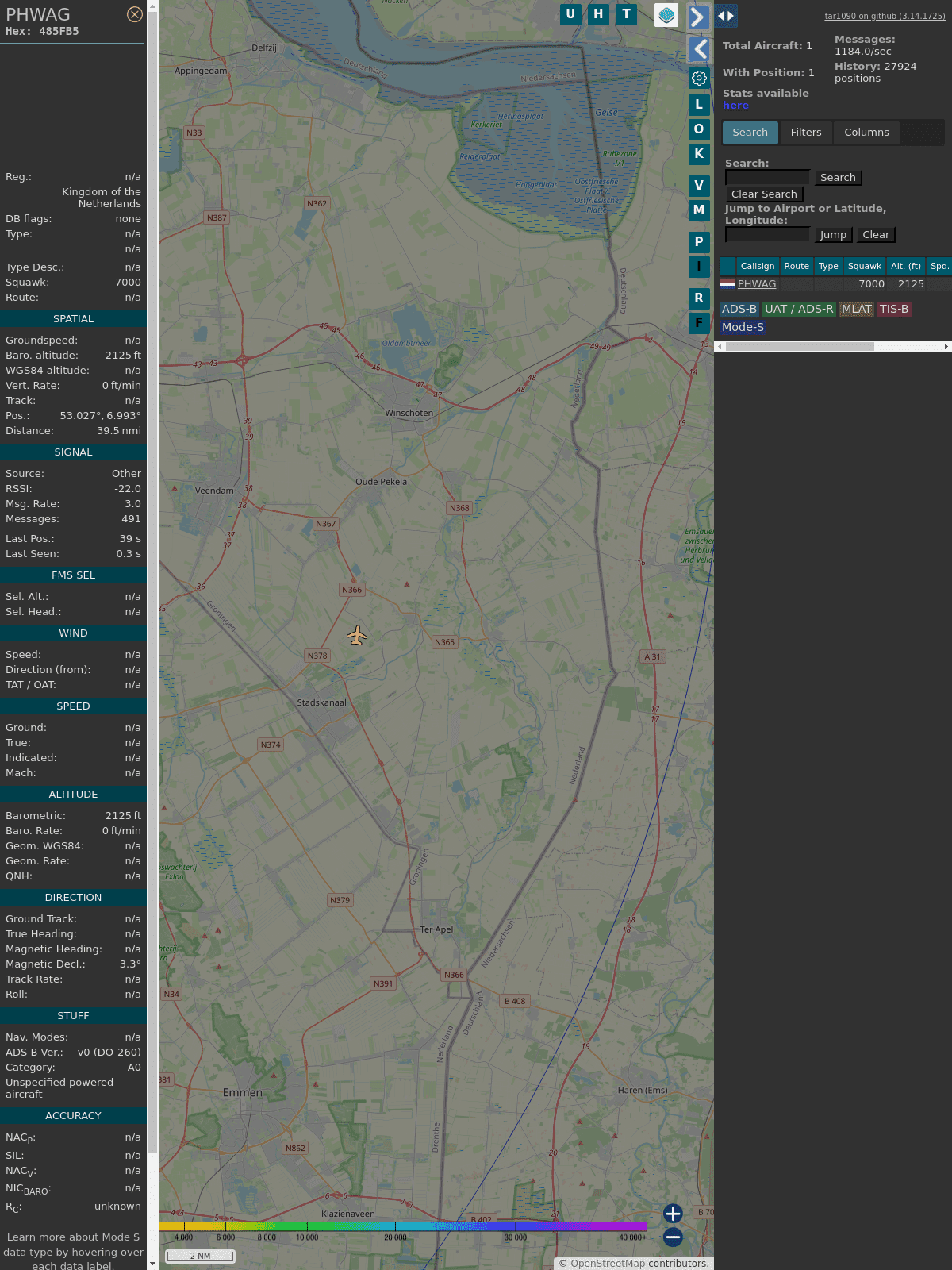952x1270 pixels.
Task: Click the Magnetic Decl. value 3.3°
Action: (130, 964)
